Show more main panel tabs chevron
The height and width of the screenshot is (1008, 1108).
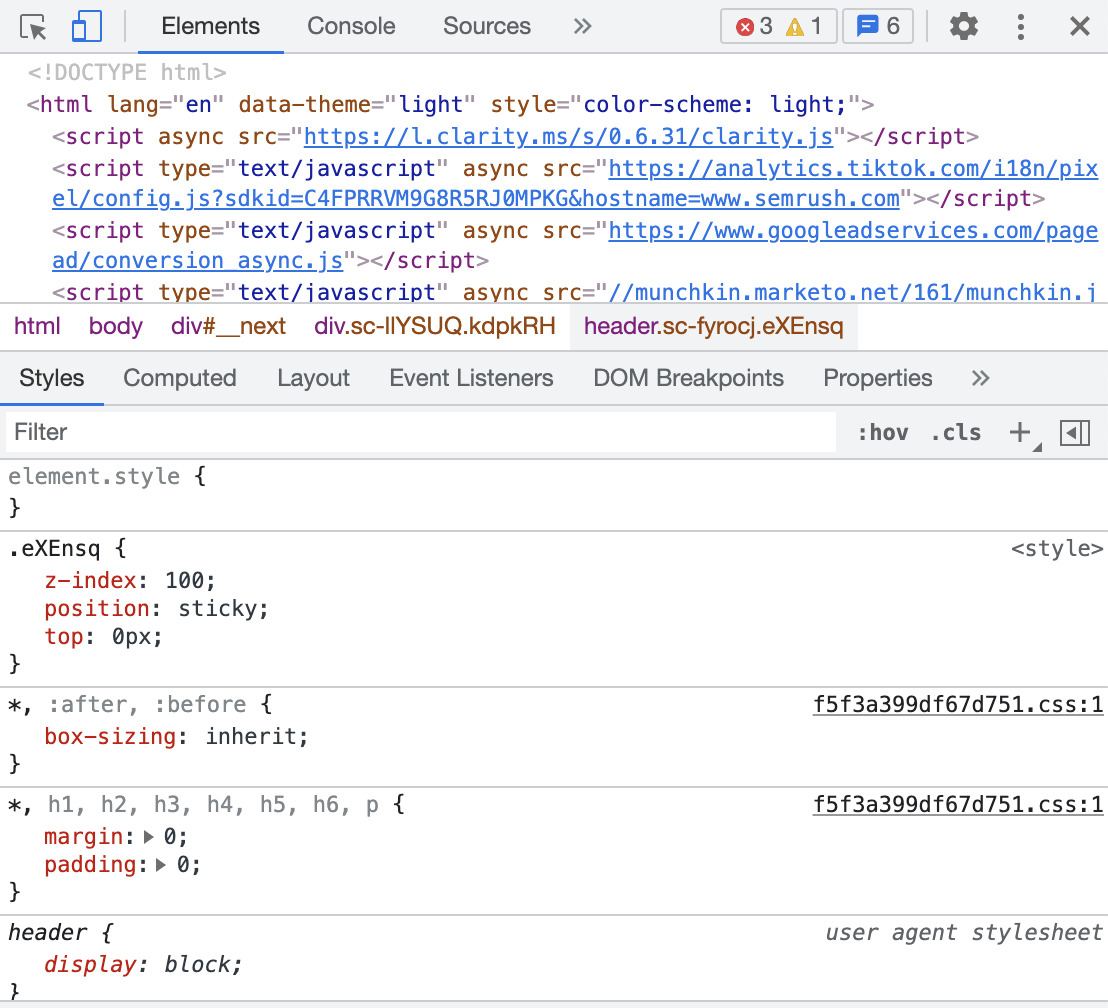tap(583, 27)
